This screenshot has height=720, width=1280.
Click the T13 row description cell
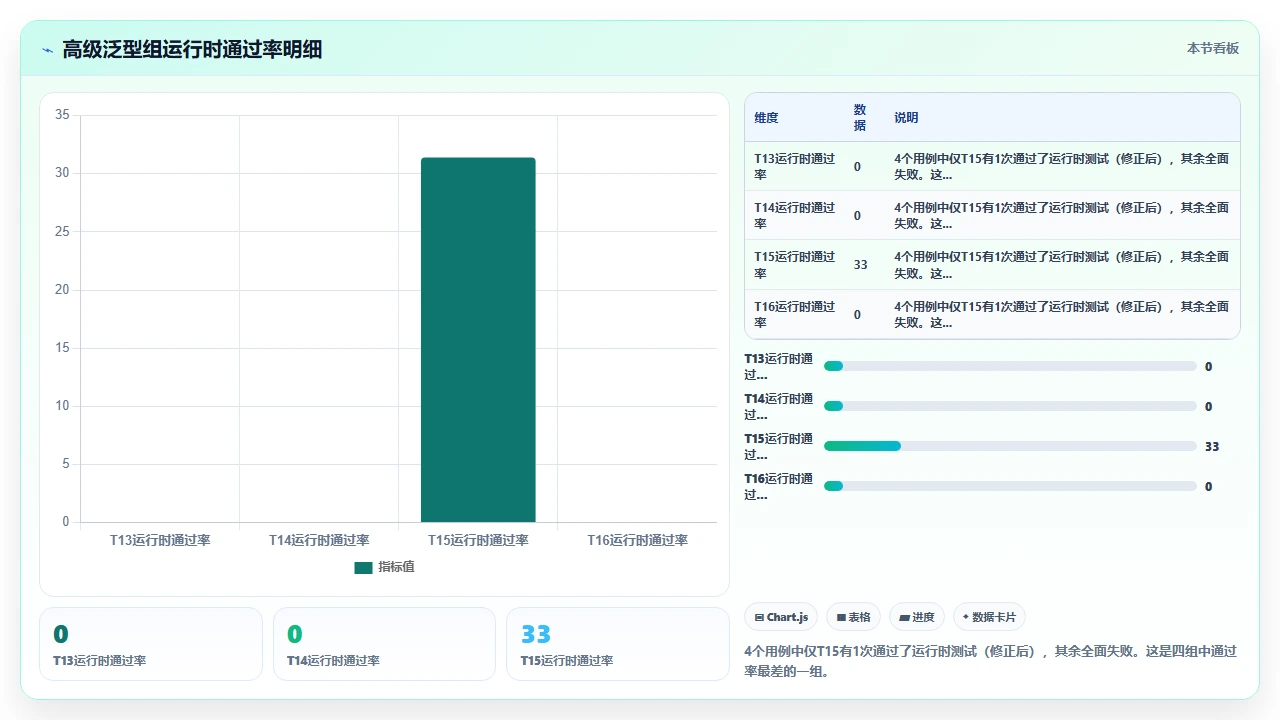click(1063, 166)
